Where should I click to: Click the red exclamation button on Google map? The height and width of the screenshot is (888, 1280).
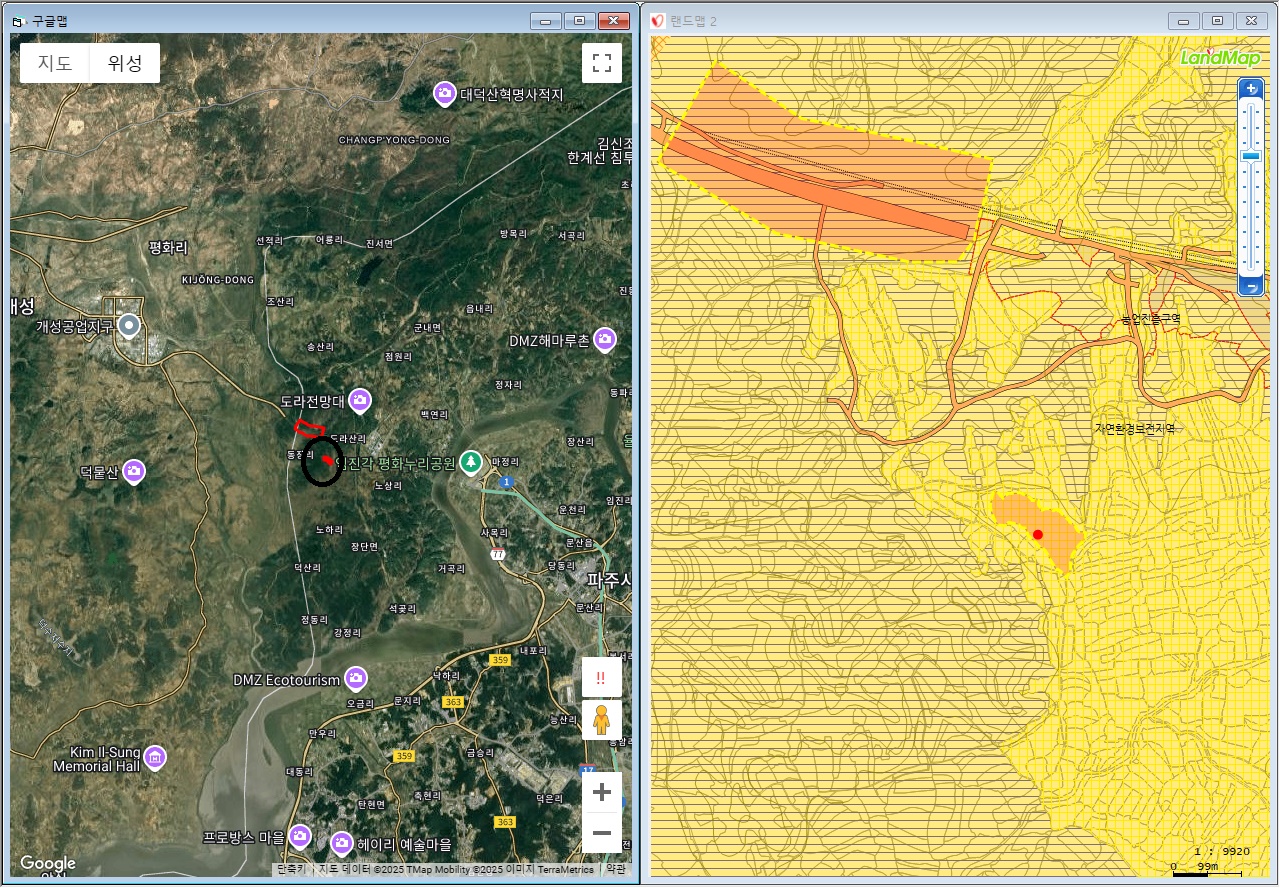tap(601, 678)
